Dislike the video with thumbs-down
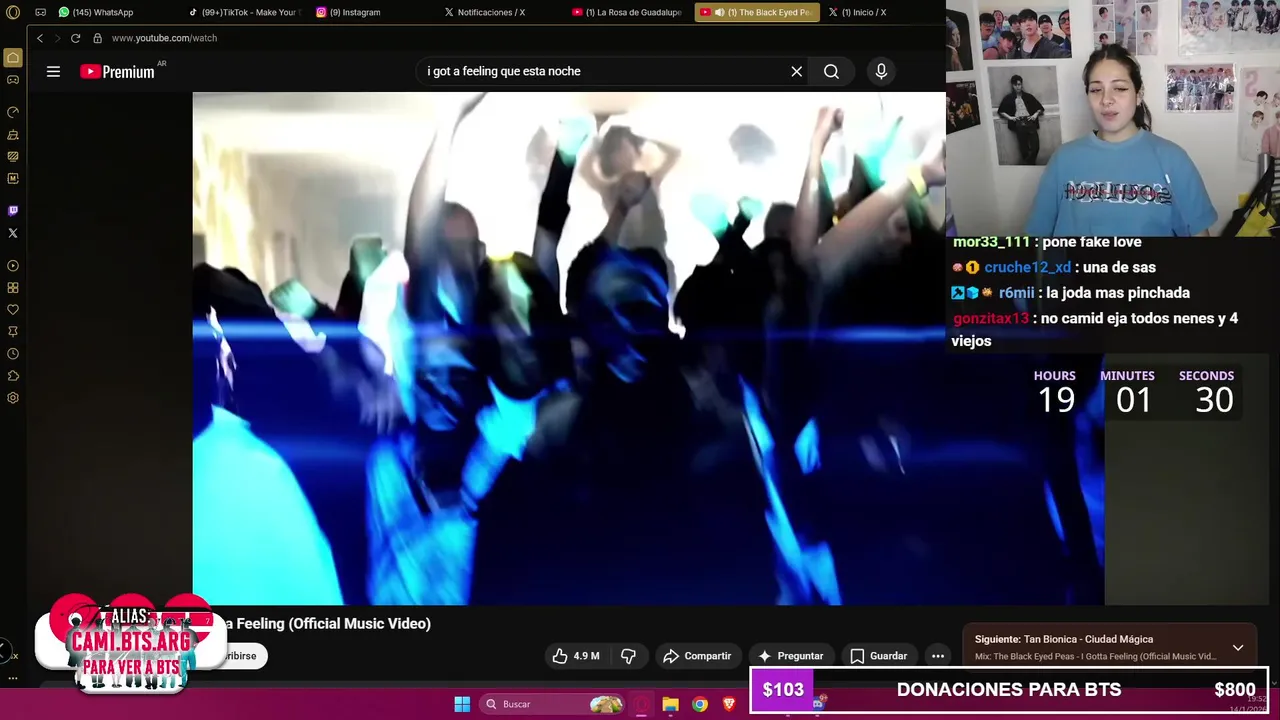1280x720 pixels. click(628, 656)
